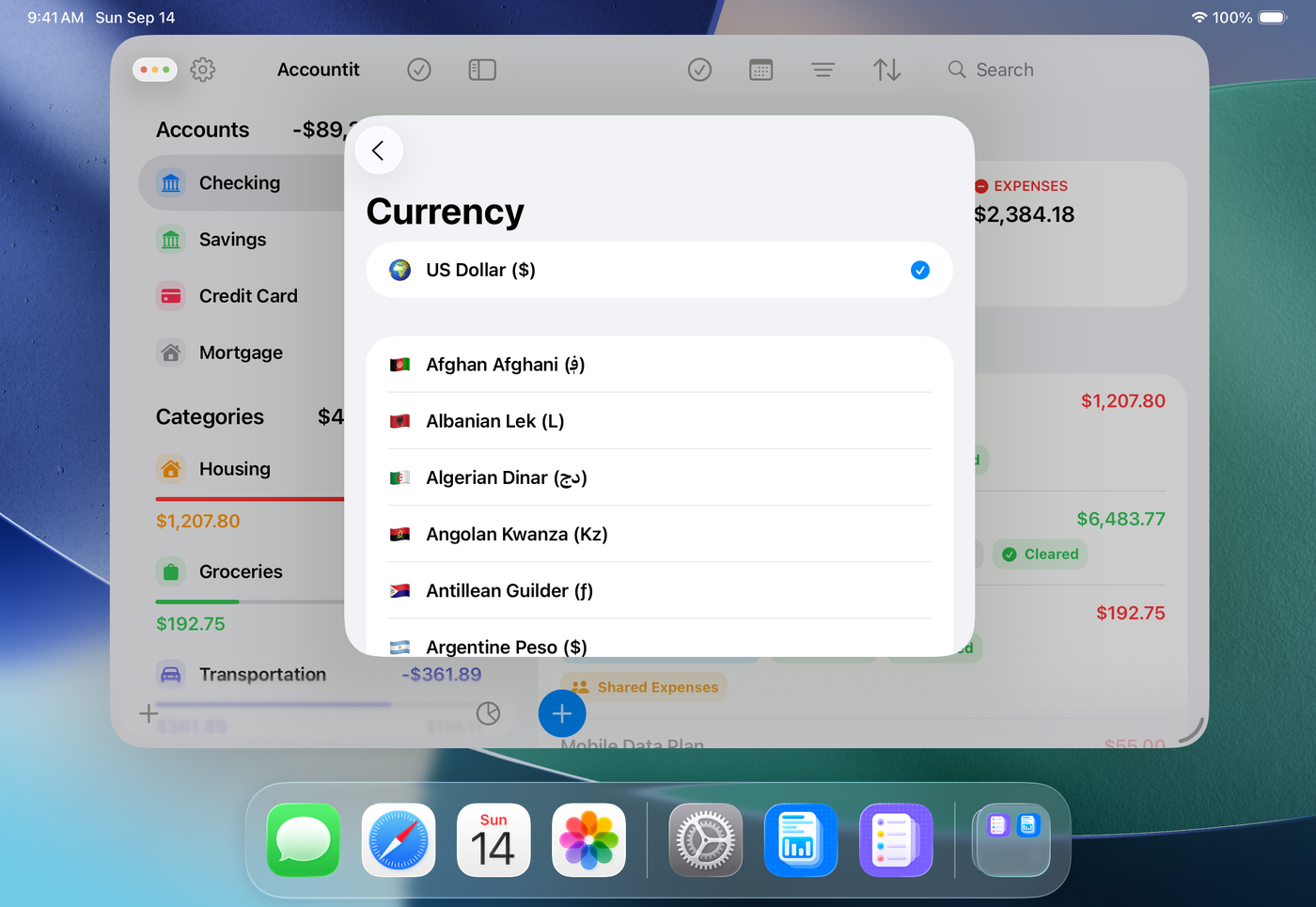This screenshot has width=1316, height=907.
Task: Open the filter lines icon
Action: pos(822,70)
